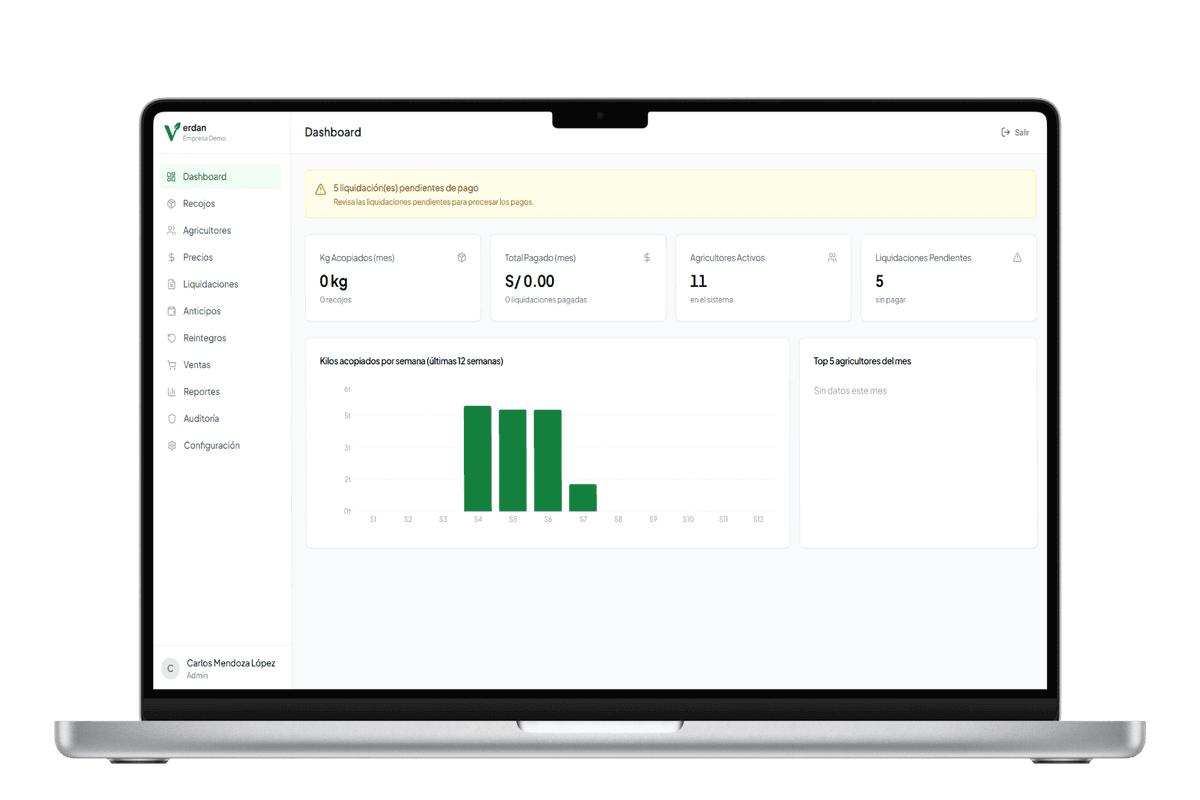This screenshot has height=800, width=1200.
Task: Click '0 liquidaciones pagadas' text
Action: click(546, 300)
